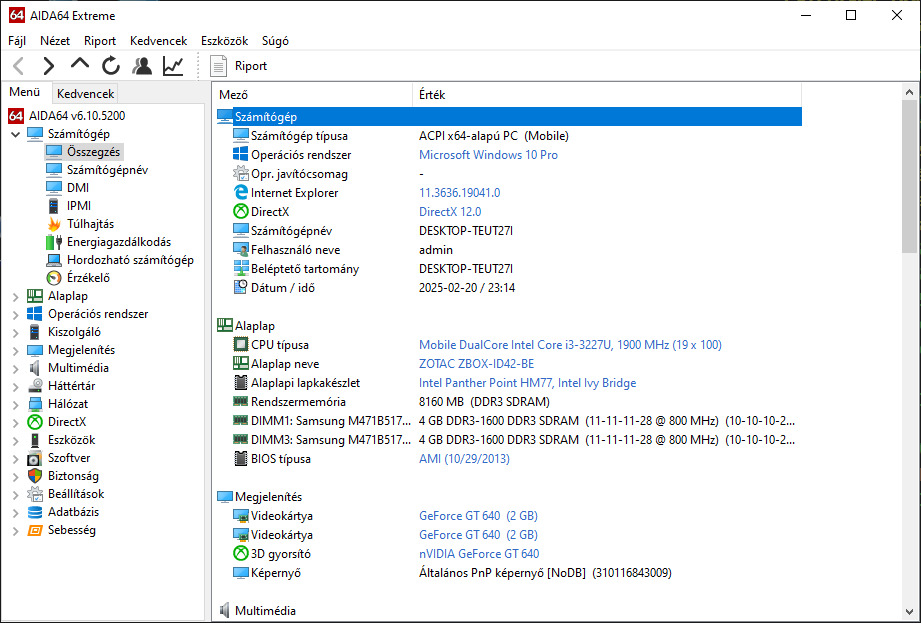
Task: Open the Nézet menu
Action: click(x=55, y=41)
